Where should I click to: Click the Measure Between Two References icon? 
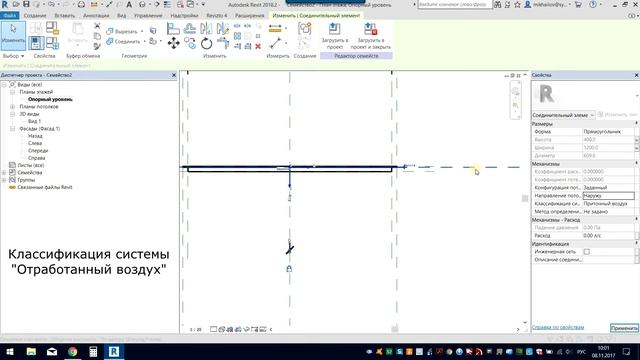click(x=276, y=43)
